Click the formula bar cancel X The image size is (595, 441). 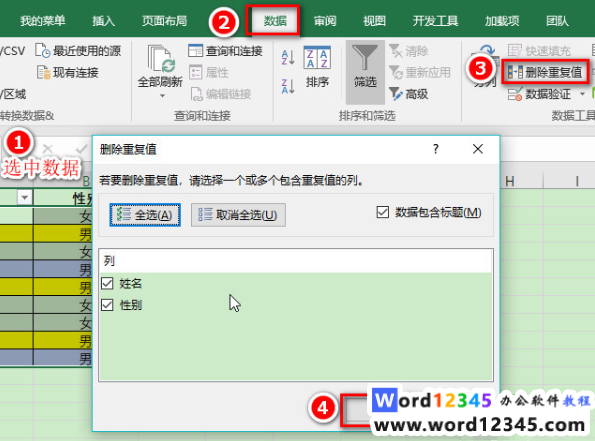47,149
